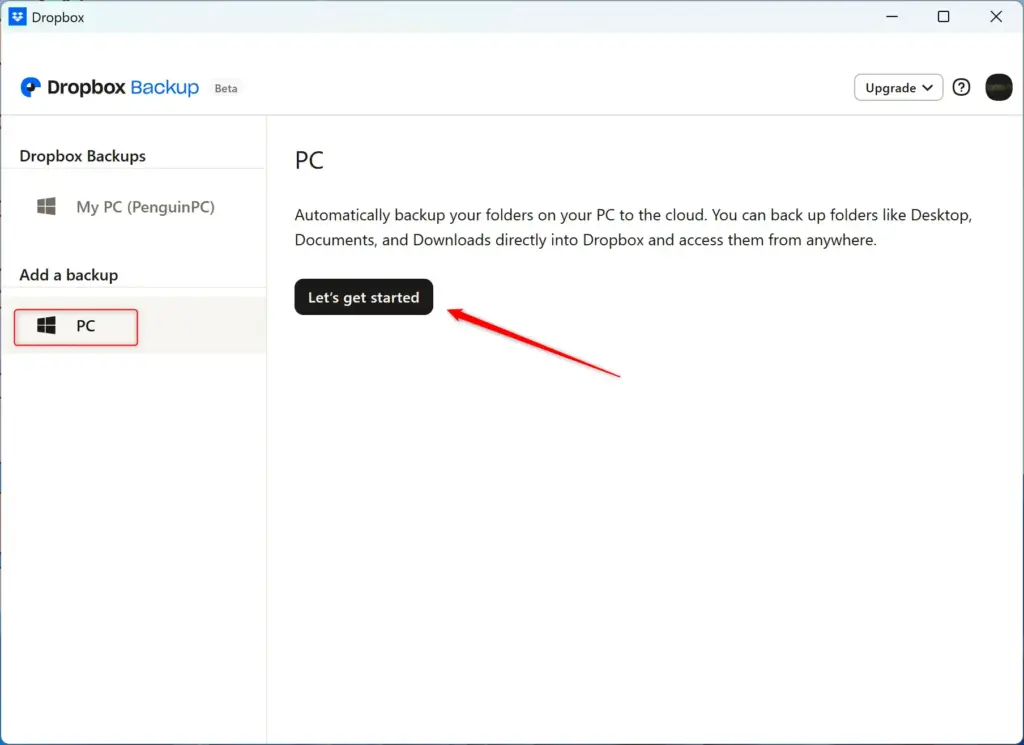Maximize the Dropbox window

coord(943,16)
